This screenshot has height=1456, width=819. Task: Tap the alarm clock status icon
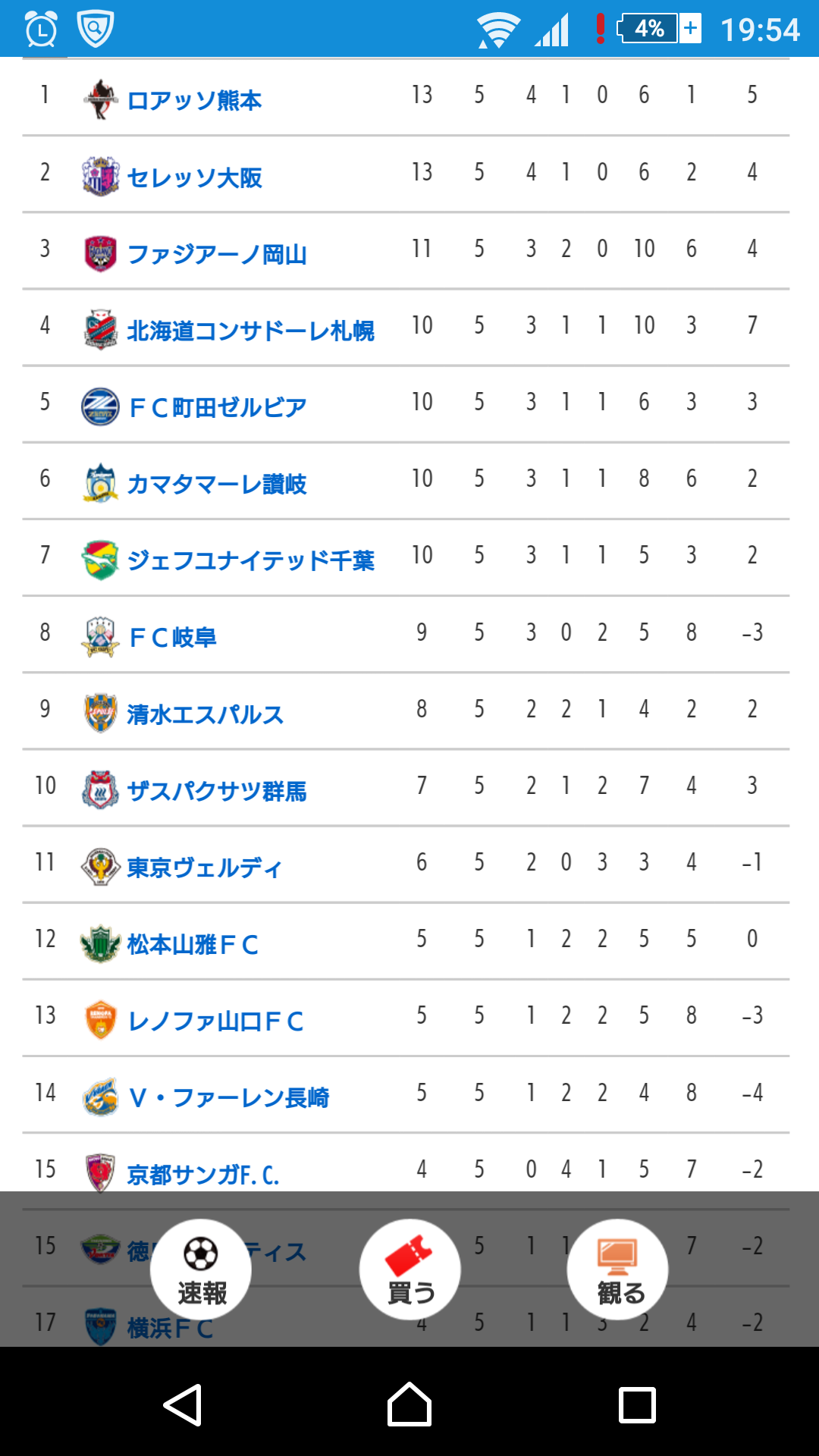41,30
